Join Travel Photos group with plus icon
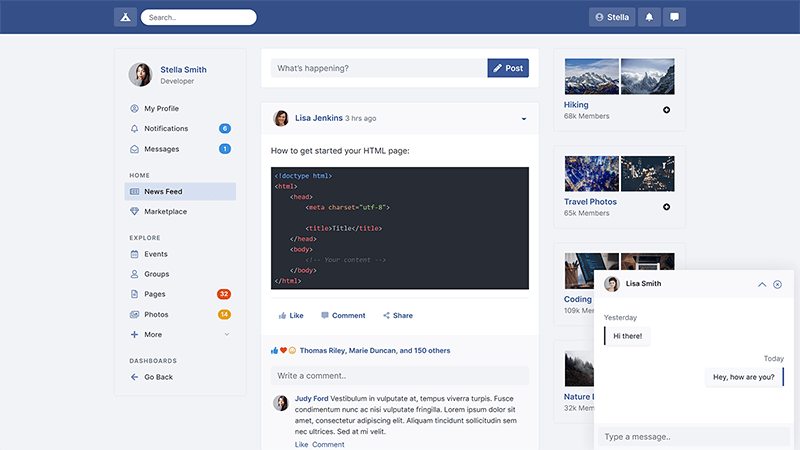Viewport: 800px width, 450px height. pyautogui.click(x=667, y=207)
